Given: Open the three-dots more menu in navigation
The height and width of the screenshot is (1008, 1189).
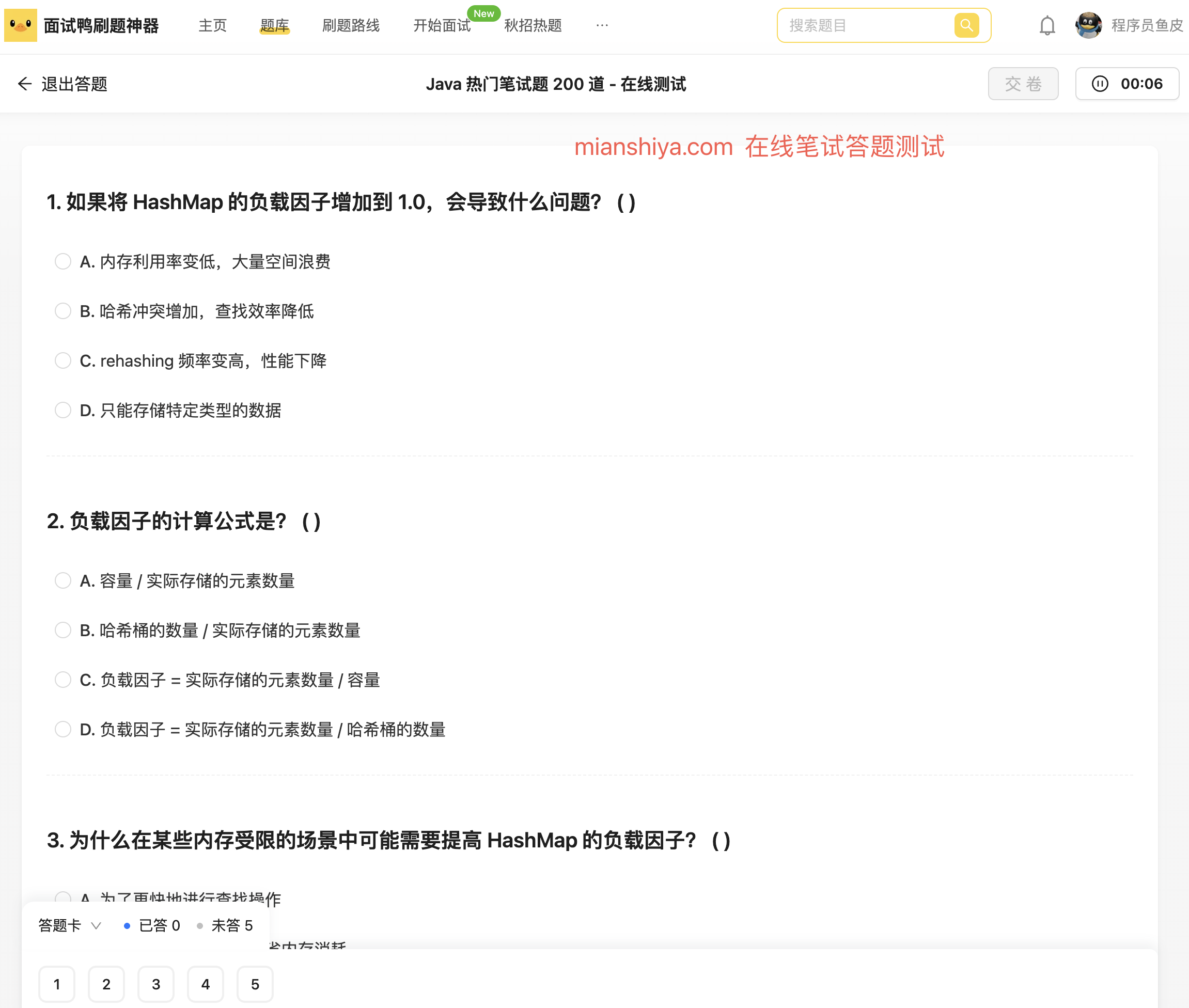Looking at the screenshot, I should pyautogui.click(x=602, y=25).
